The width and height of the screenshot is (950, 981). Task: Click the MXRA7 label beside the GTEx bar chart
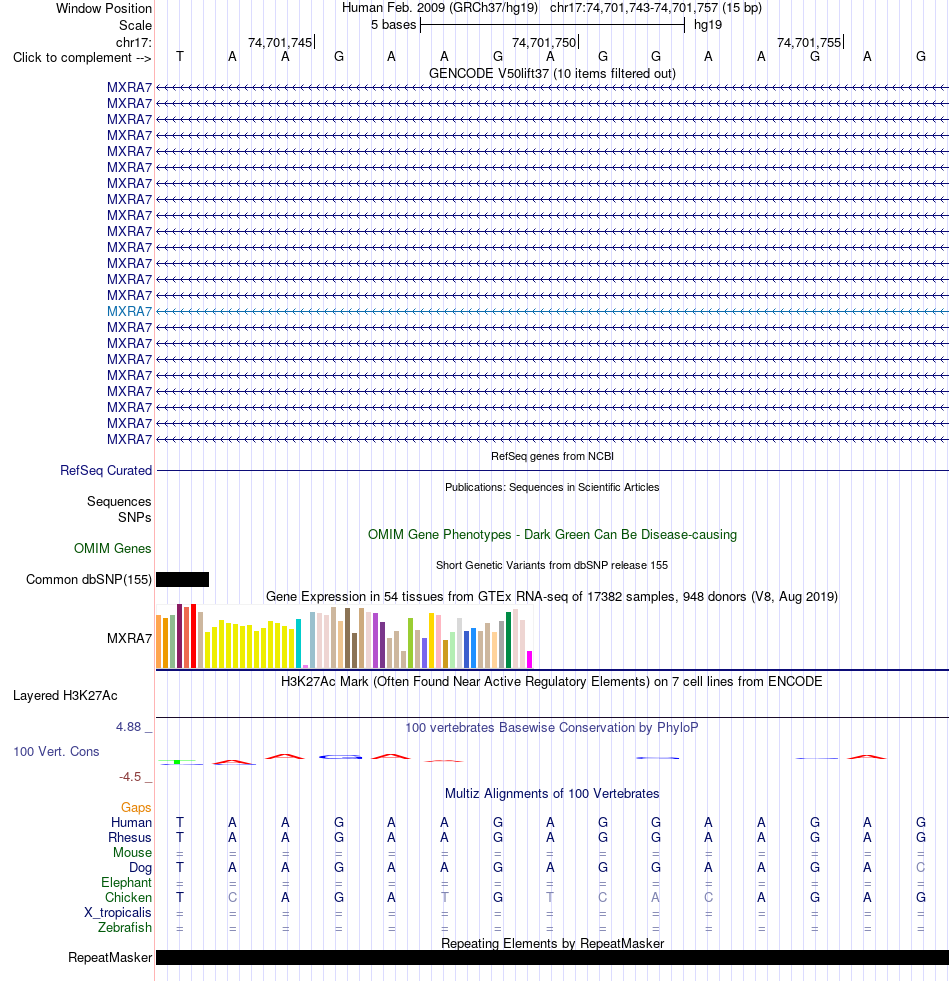[x=129, y=639]
